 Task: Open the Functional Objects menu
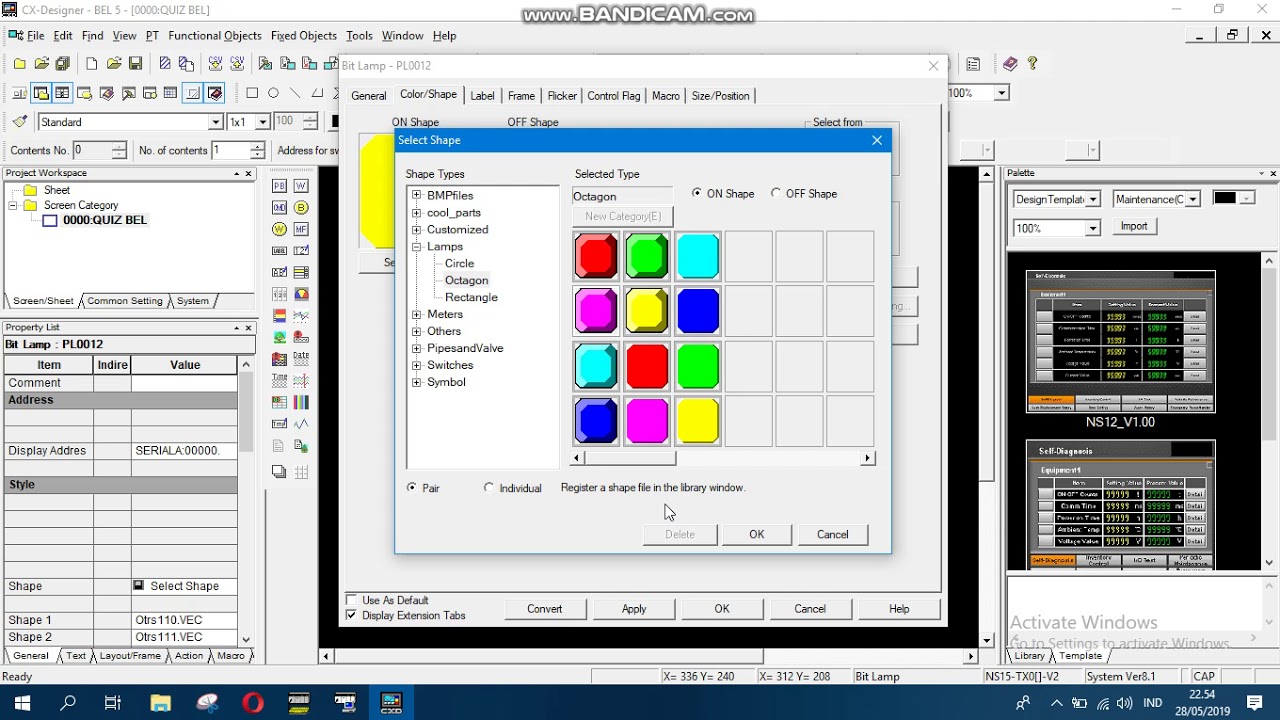coord(215,35)
